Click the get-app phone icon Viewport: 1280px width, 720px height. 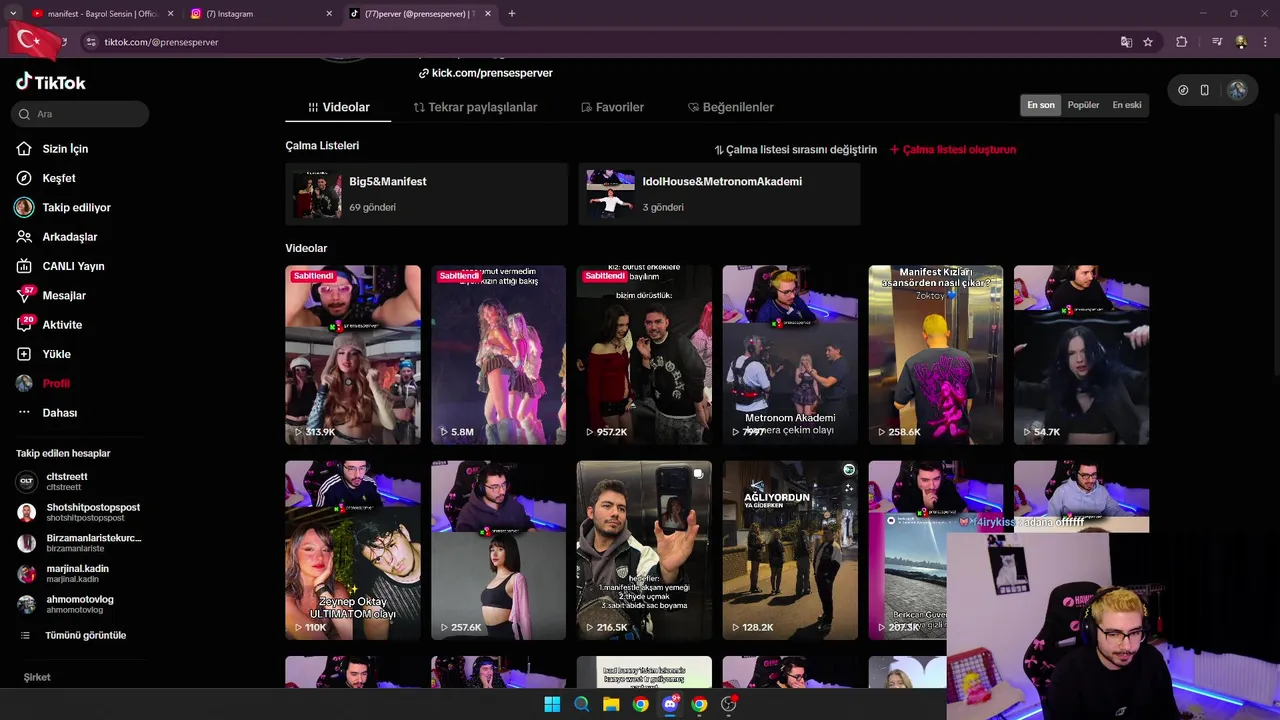(1205, 90)
